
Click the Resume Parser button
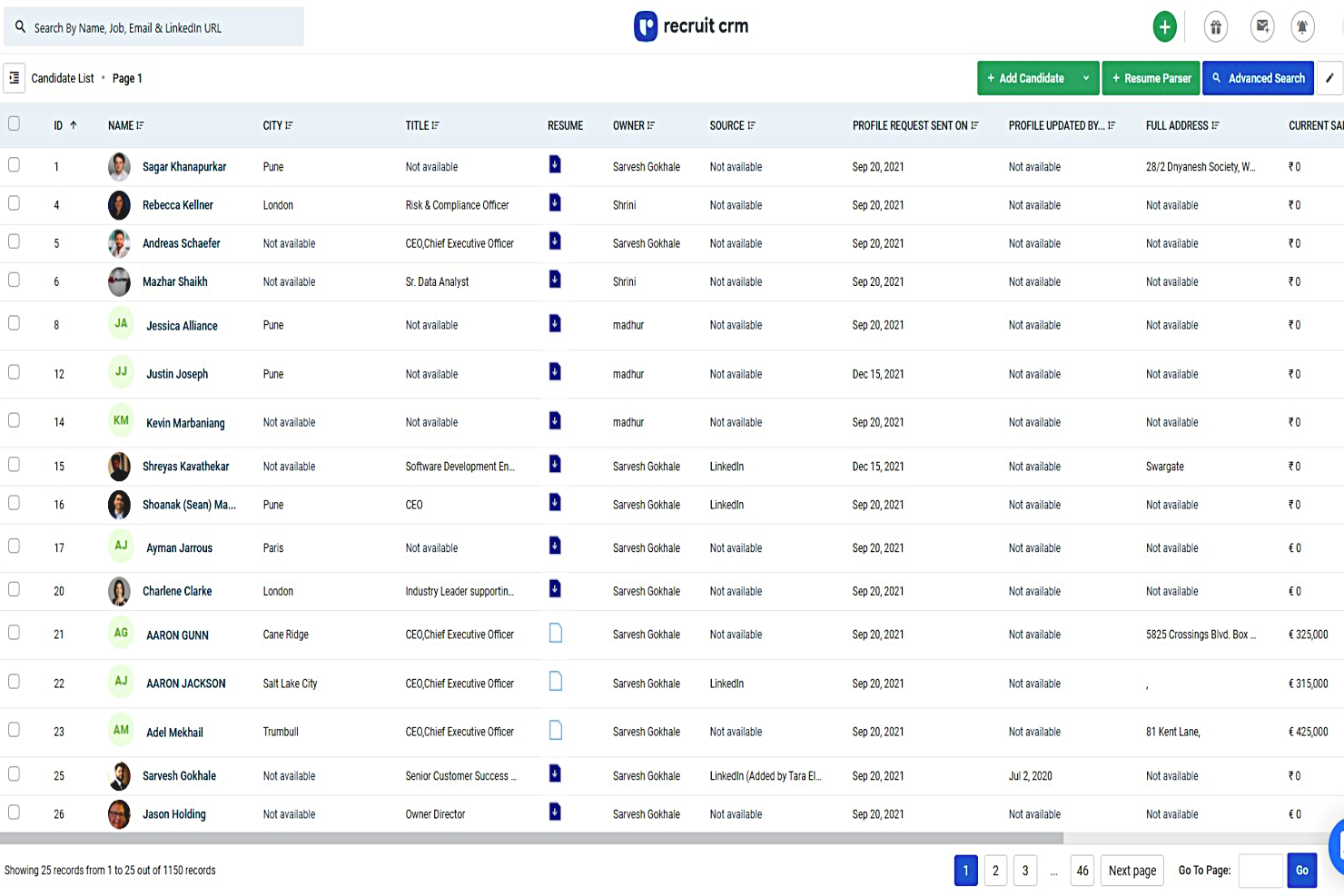[1151, 78]
